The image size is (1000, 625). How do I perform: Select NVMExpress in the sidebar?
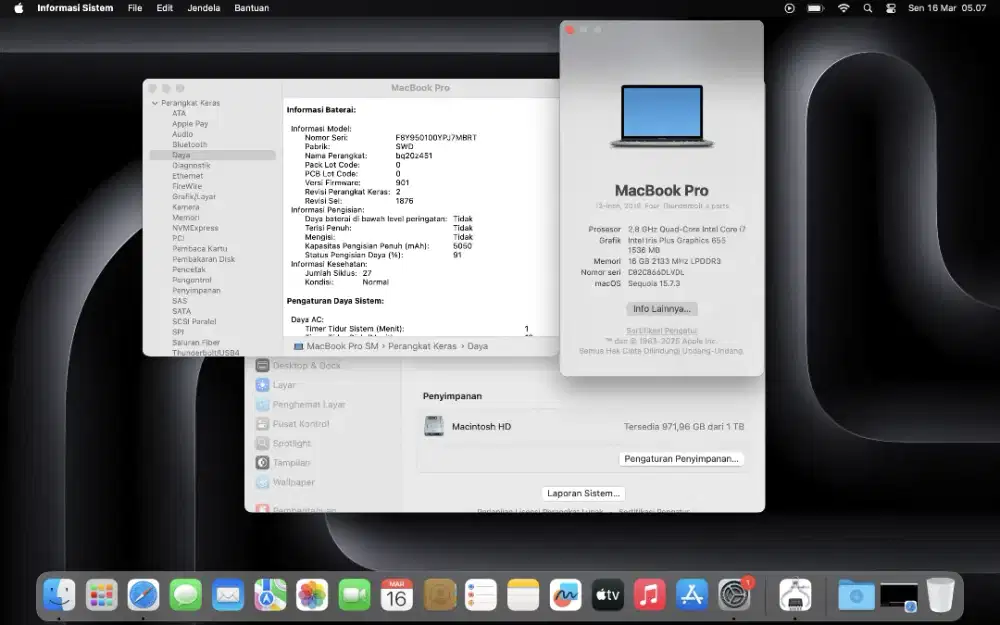pyautogui.click(x=191, y=227)
